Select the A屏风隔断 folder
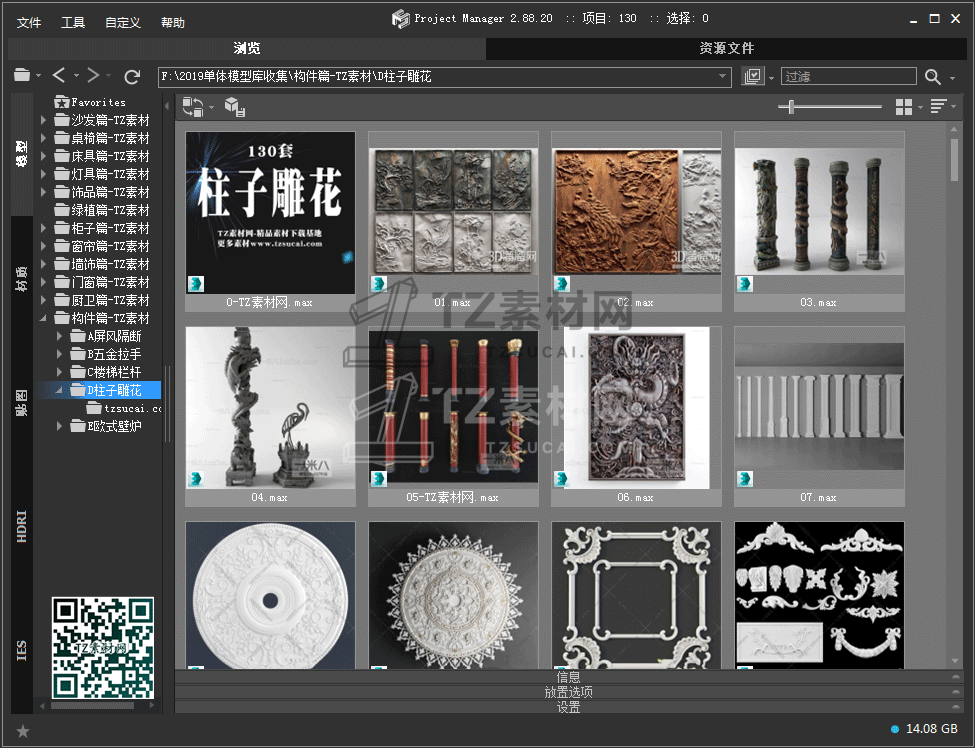This screenshot has height=748, width=975. pyautogui.click(x=114, y=336)
